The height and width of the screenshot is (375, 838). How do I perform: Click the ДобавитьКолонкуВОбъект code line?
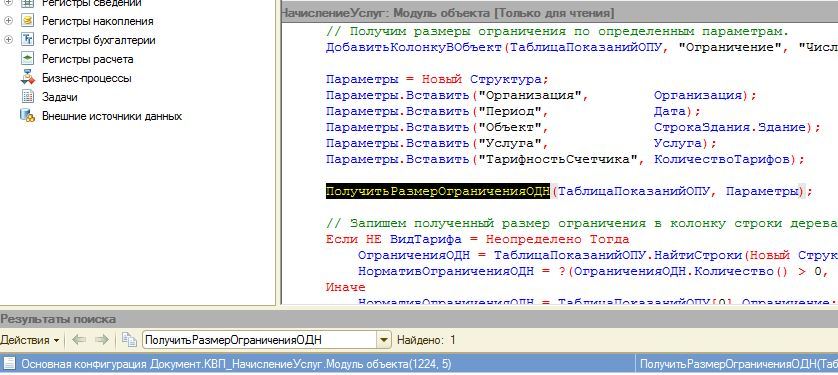(581, 47)
